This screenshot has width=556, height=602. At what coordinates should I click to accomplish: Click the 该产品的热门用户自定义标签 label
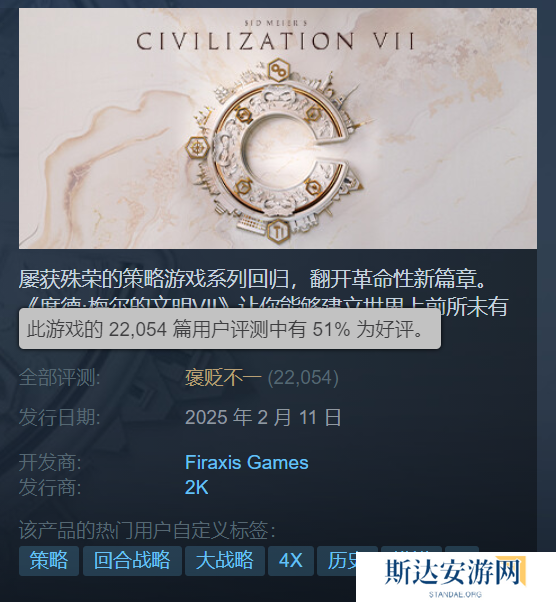point(147,531)
